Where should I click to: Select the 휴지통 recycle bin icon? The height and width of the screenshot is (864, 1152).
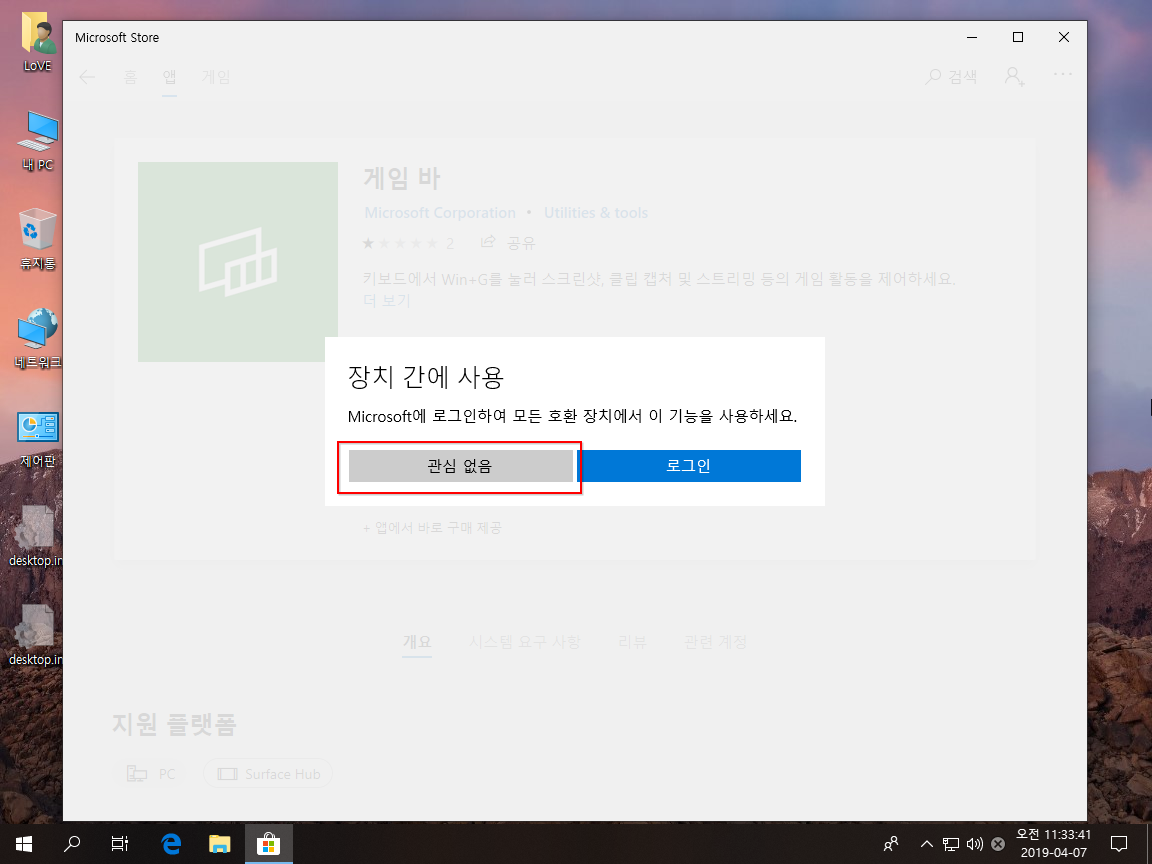(37, 240)
